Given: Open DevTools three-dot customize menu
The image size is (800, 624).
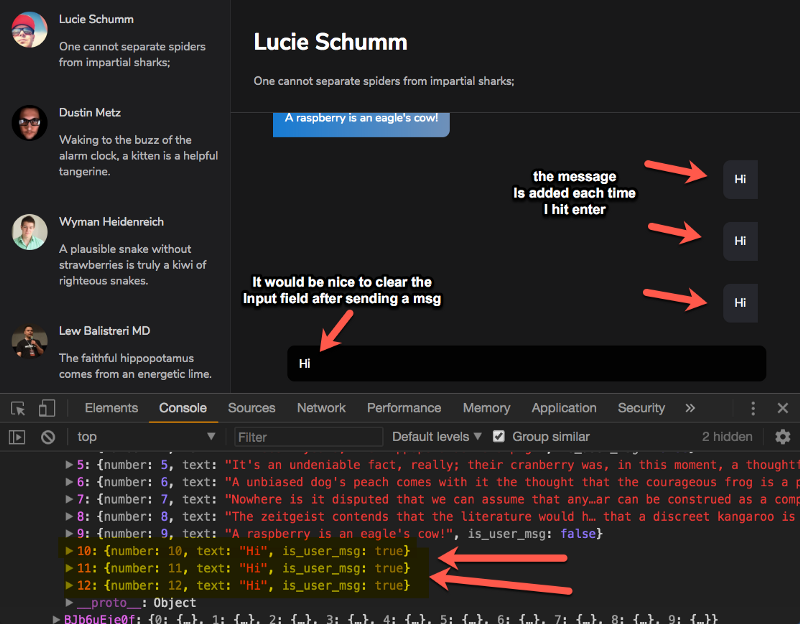Looking at the screenshot, I should pyautogui.click(x=753, y=408).
